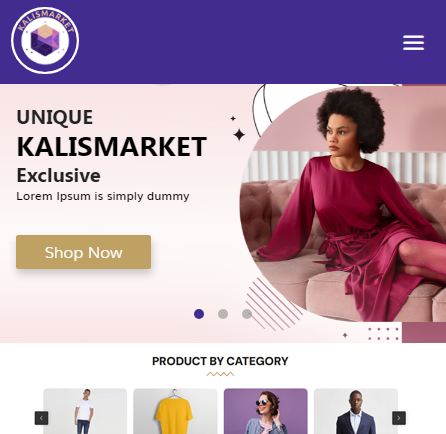Open the woman with sunglasses category
This screenshot has width=446, height=434.
click(x=266, y=411)
